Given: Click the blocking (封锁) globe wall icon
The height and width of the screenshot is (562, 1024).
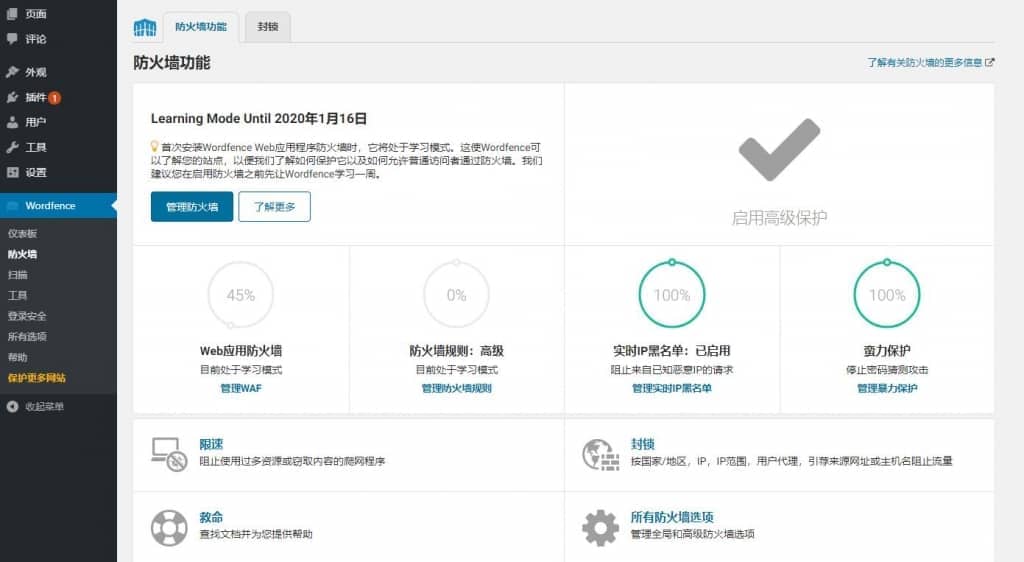Looking at the screenshot, I should (x=600, y=453).
